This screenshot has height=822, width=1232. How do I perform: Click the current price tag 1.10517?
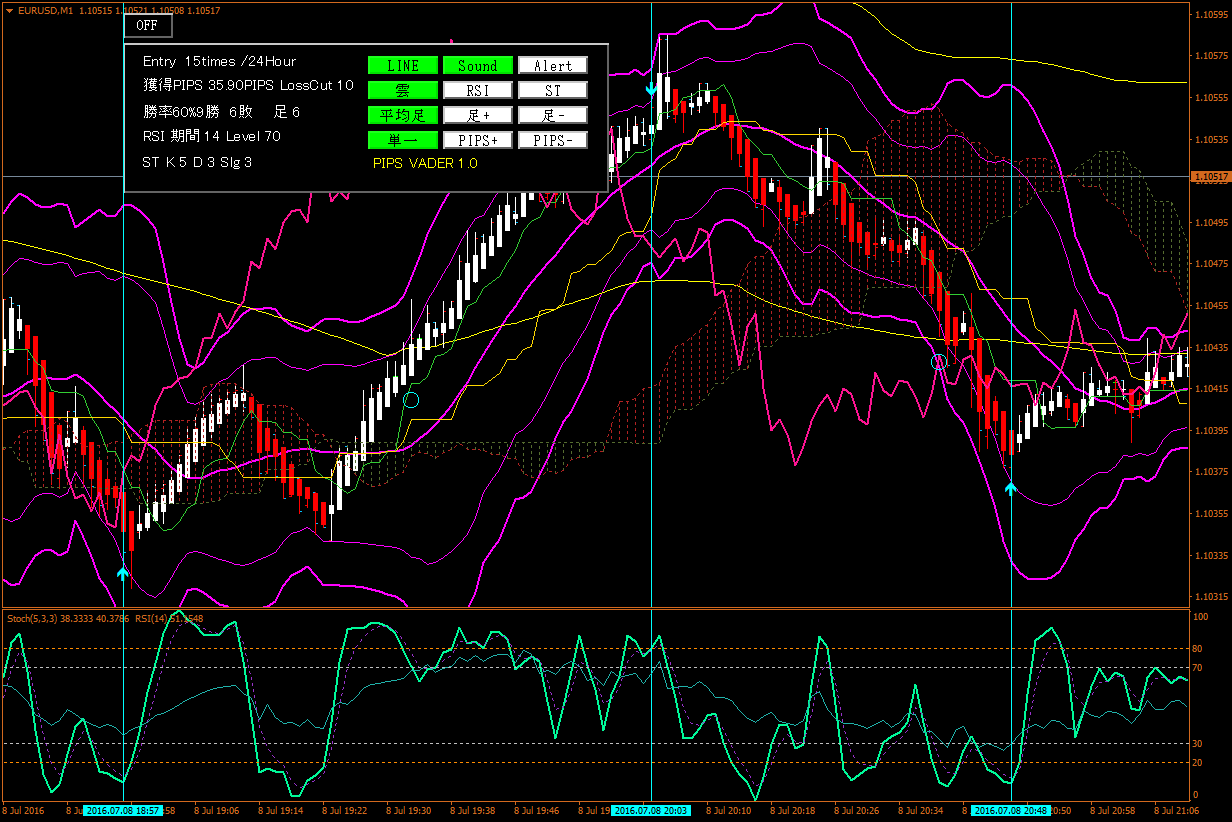(x=1210, y=176)
